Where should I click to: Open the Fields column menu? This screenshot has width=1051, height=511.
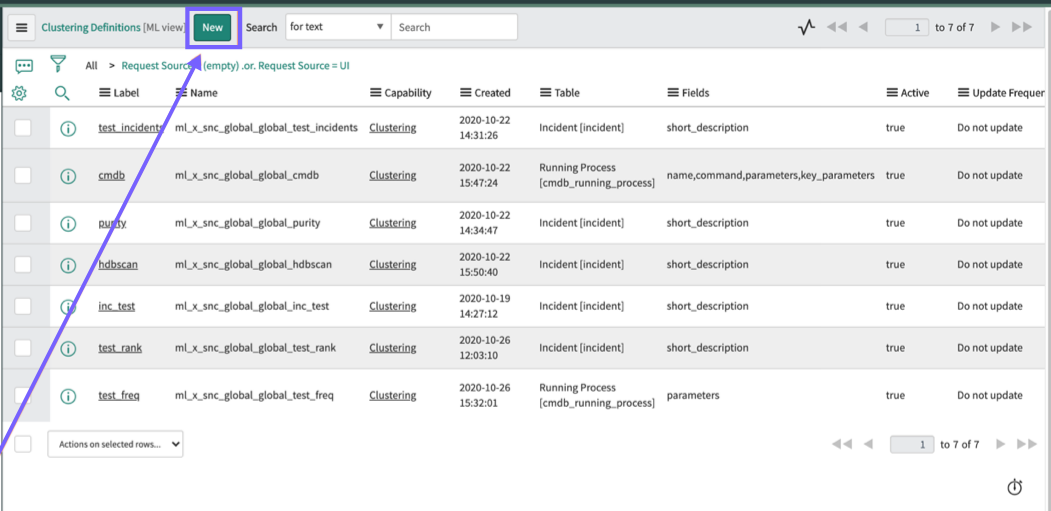(x=673, y=93)
